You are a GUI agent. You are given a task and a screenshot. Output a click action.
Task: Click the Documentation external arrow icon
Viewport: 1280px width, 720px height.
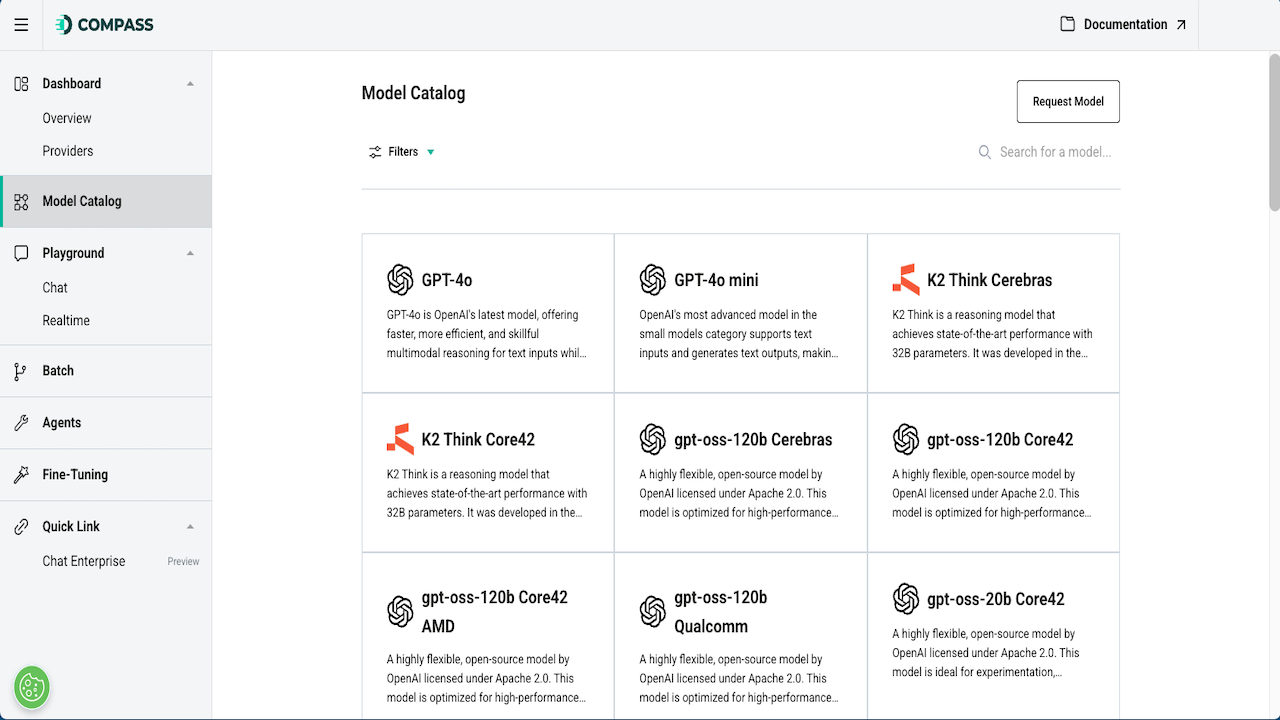(x=1181, y=25)
